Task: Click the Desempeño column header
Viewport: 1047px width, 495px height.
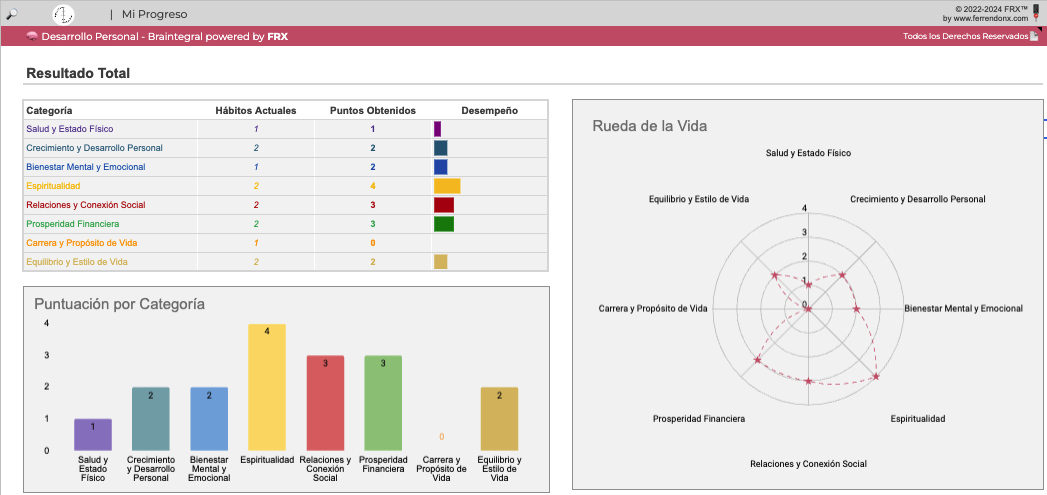Action: (489, 110)
